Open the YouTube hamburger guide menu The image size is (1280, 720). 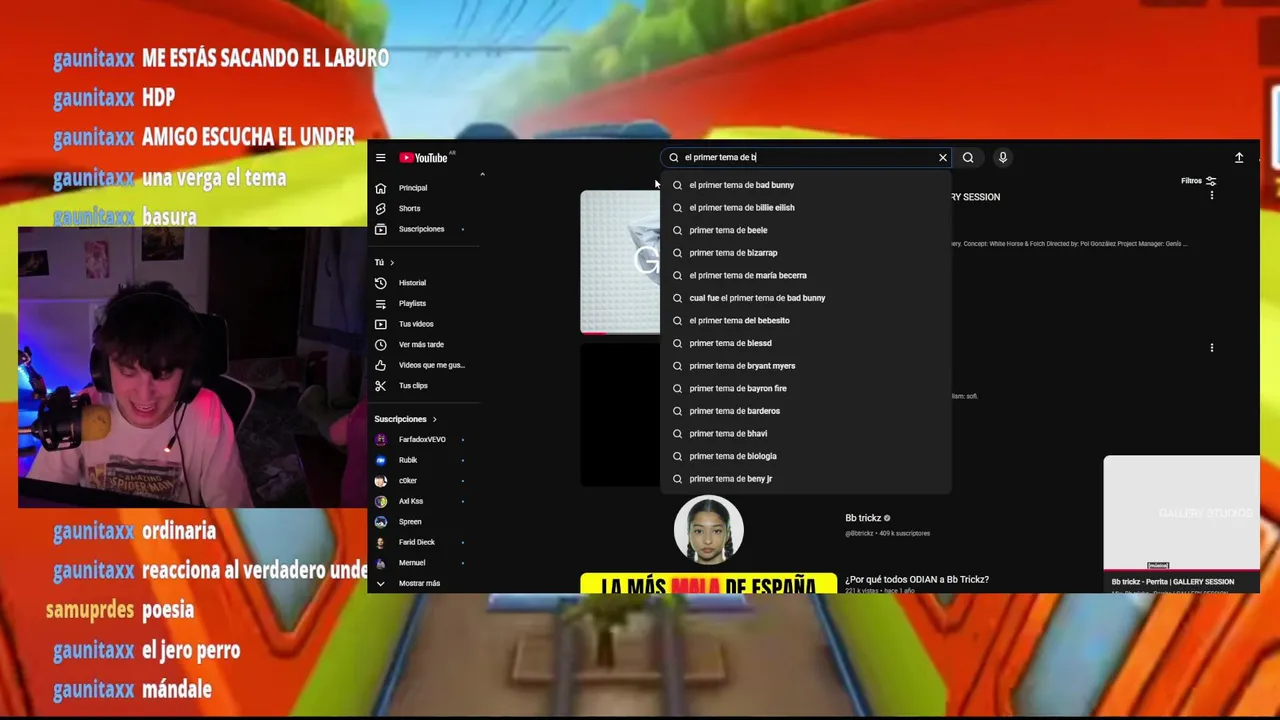(x=380, y=158)
